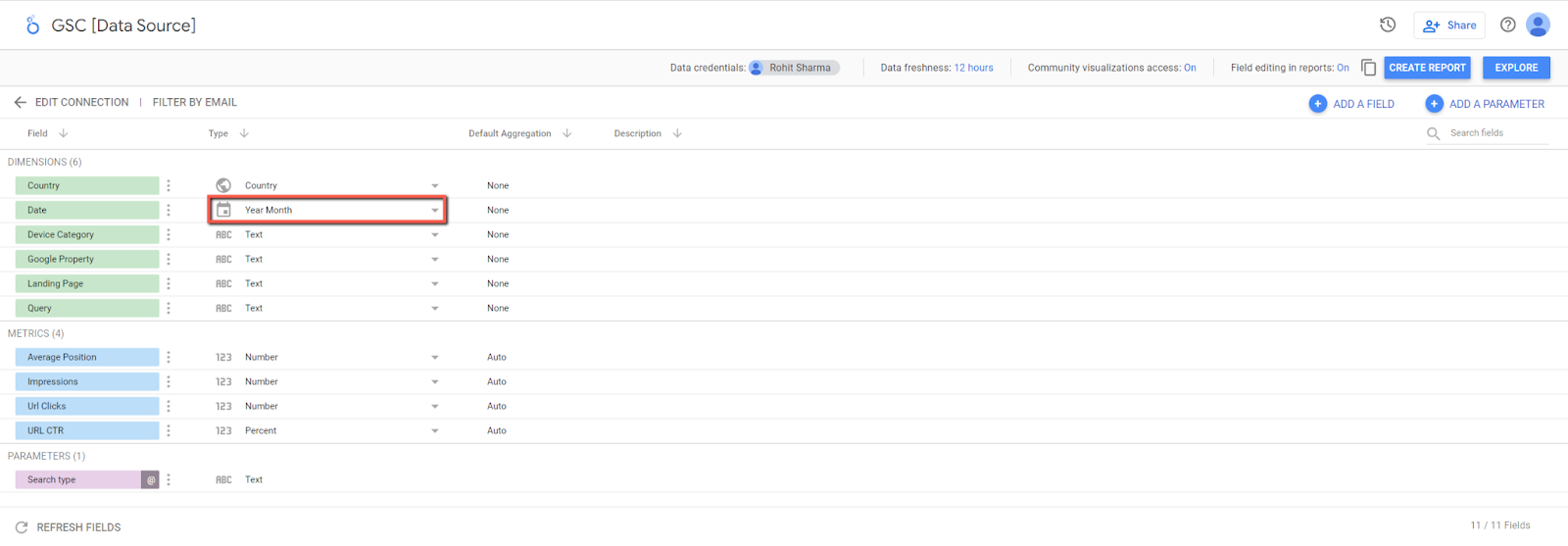Open three-dot menu for Device Category
The height and width of the screenshot is (546, 1568).
[x=169, y=234]
